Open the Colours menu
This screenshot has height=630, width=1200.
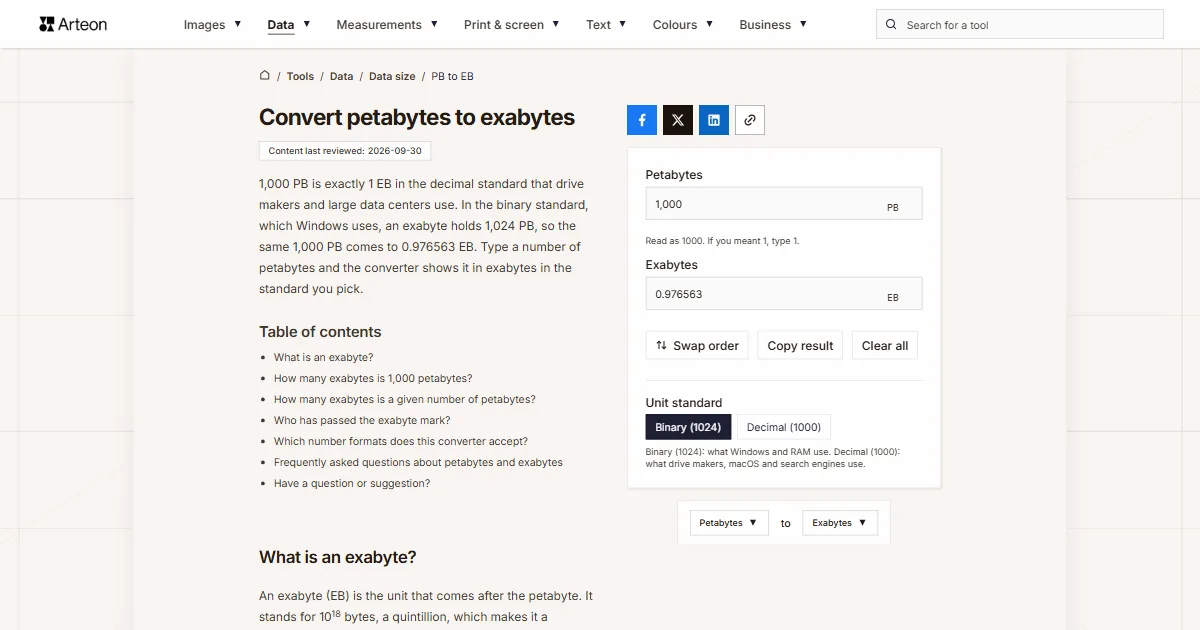(683, 25)
